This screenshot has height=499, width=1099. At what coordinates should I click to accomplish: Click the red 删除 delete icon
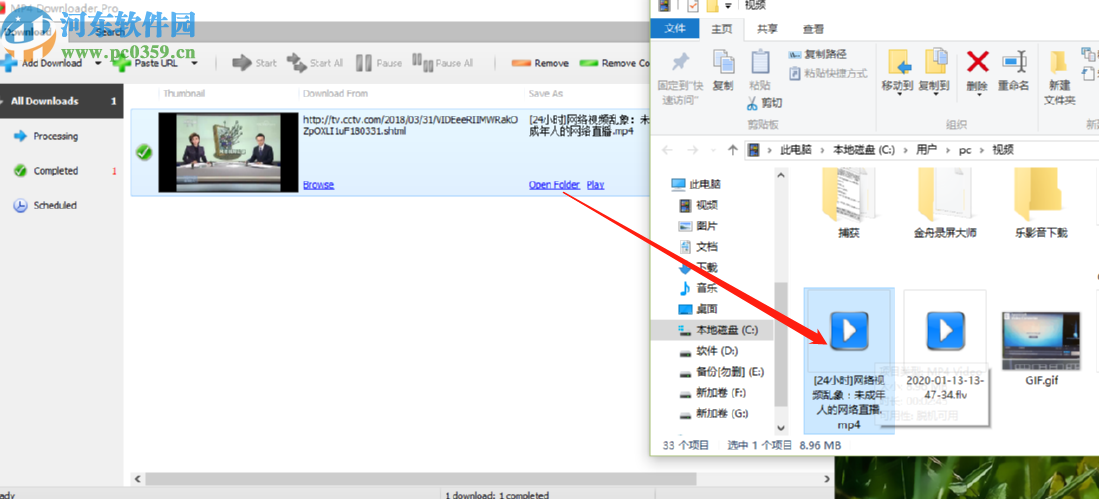point(977,62)
